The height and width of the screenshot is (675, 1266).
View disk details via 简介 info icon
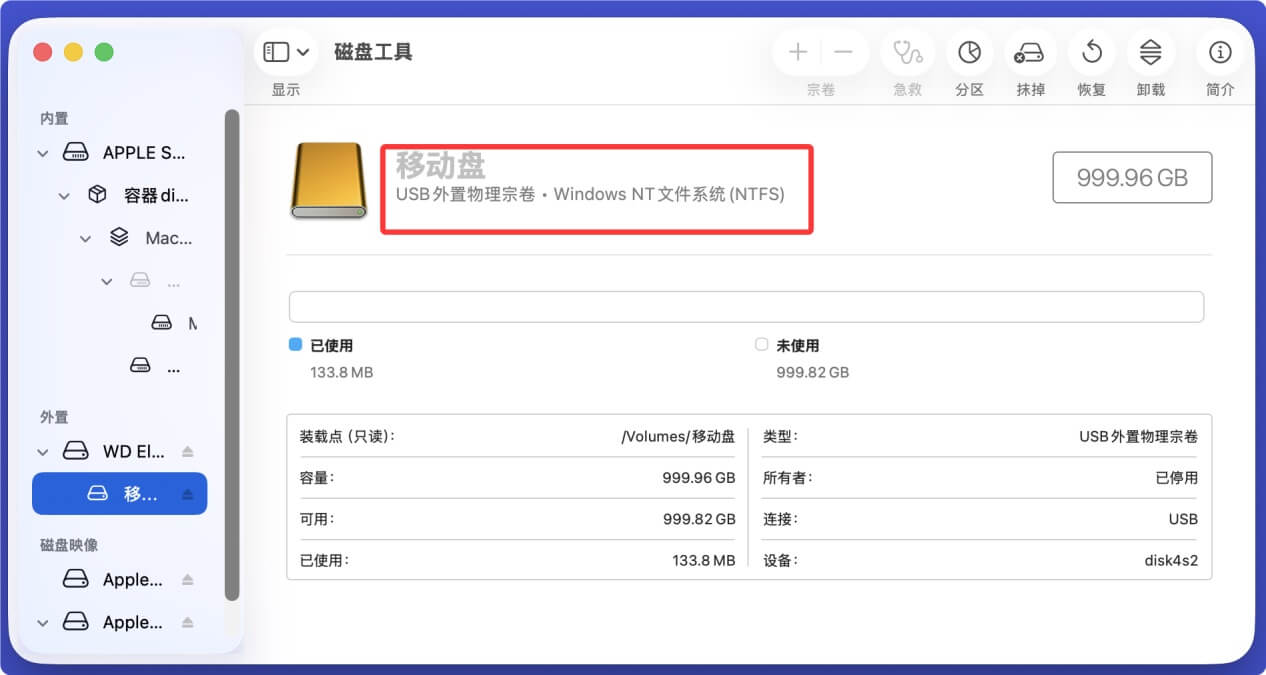point(1219,52)
